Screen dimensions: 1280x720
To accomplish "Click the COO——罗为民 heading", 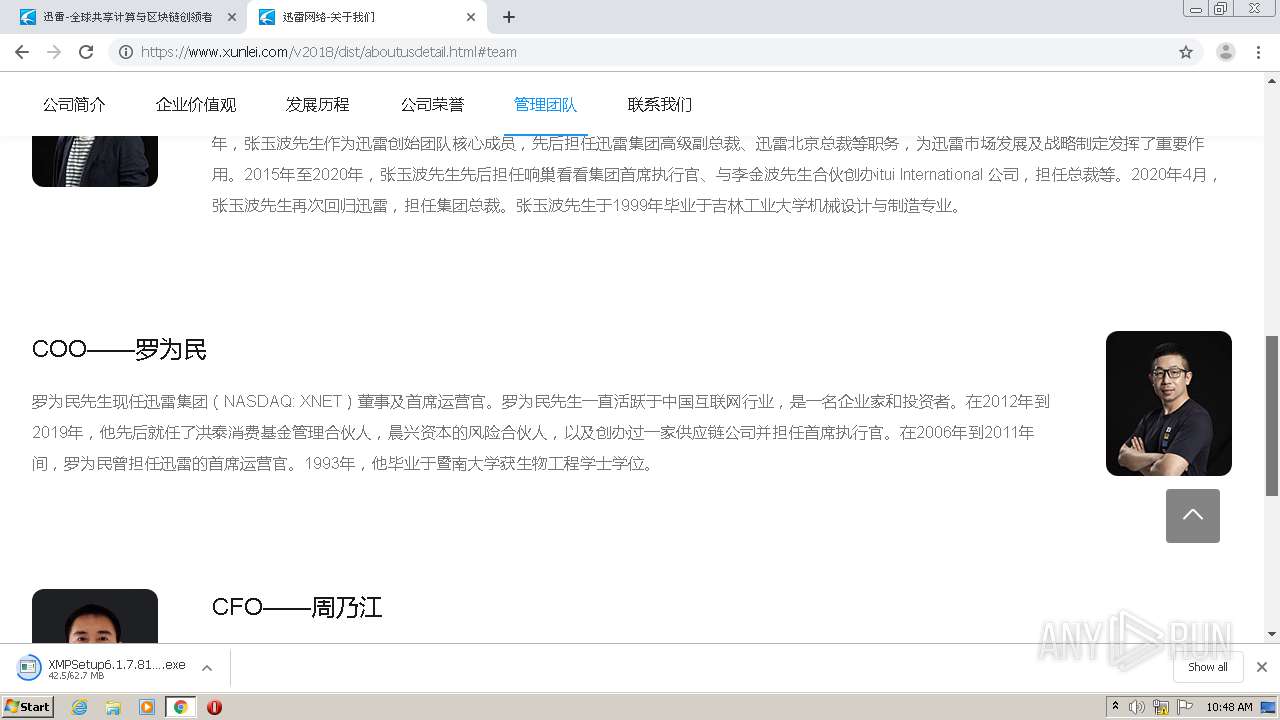I will coord(119,349).
